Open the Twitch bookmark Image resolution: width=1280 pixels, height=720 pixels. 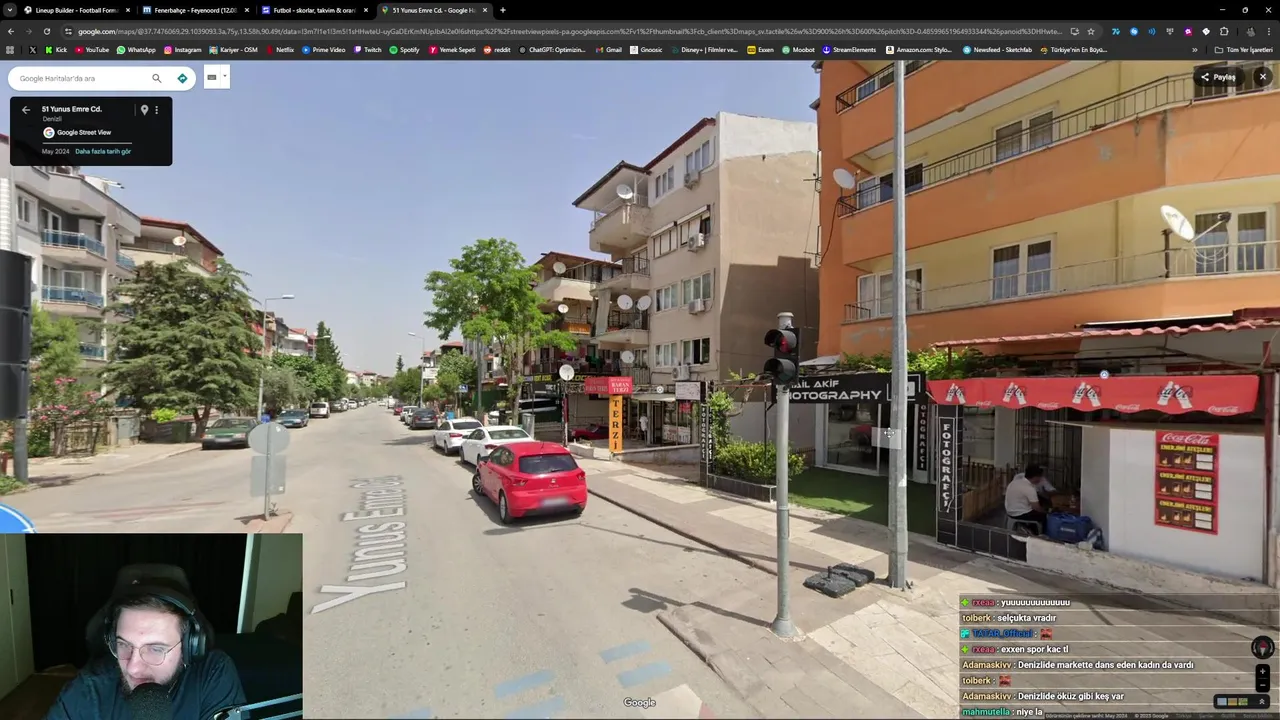[367, 49]
